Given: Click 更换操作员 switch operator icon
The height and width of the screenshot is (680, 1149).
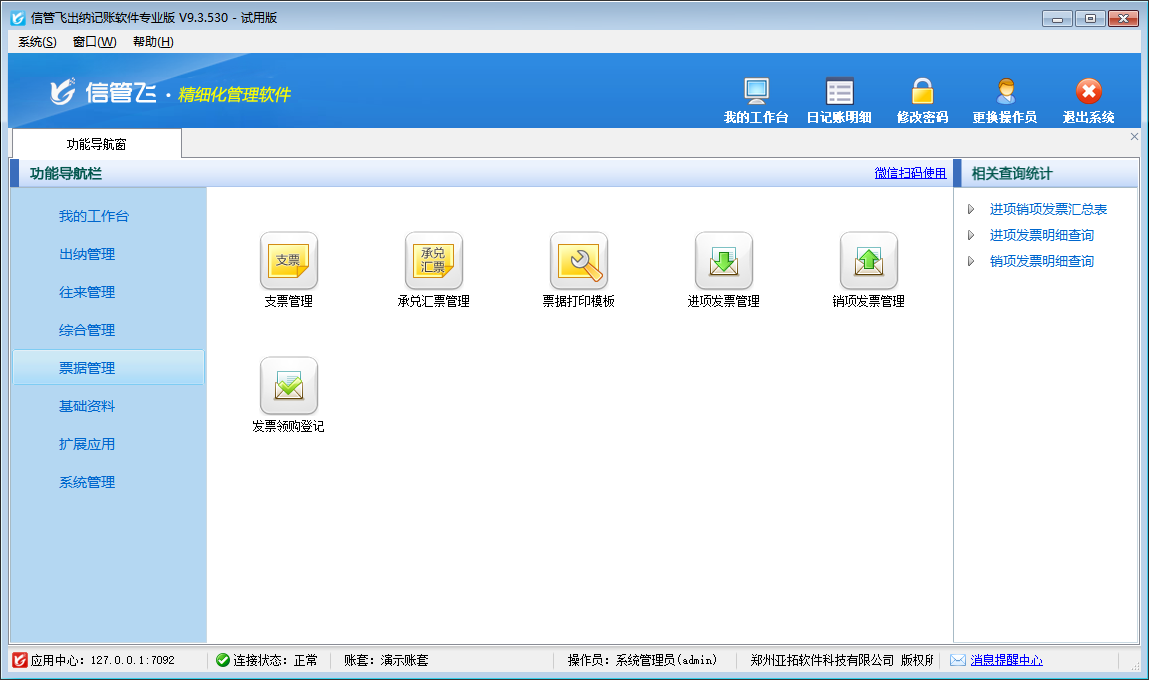Looking at the screenshot, I should [1005, 92].
